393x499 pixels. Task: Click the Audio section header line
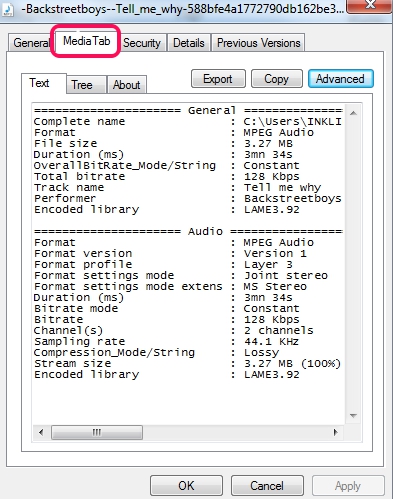click(188, 231)
